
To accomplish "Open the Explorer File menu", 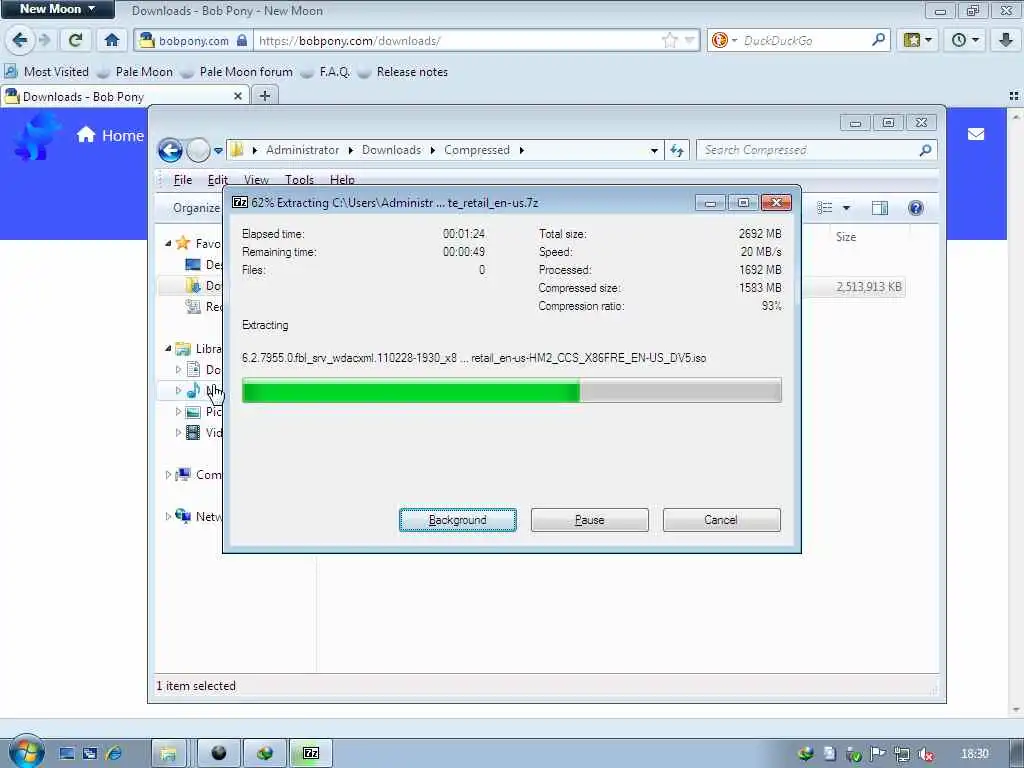I will [x=182, y=180].
